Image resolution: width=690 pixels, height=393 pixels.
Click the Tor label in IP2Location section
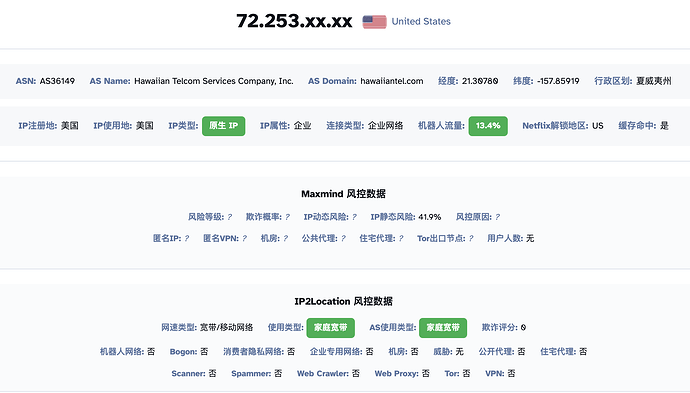452,374
